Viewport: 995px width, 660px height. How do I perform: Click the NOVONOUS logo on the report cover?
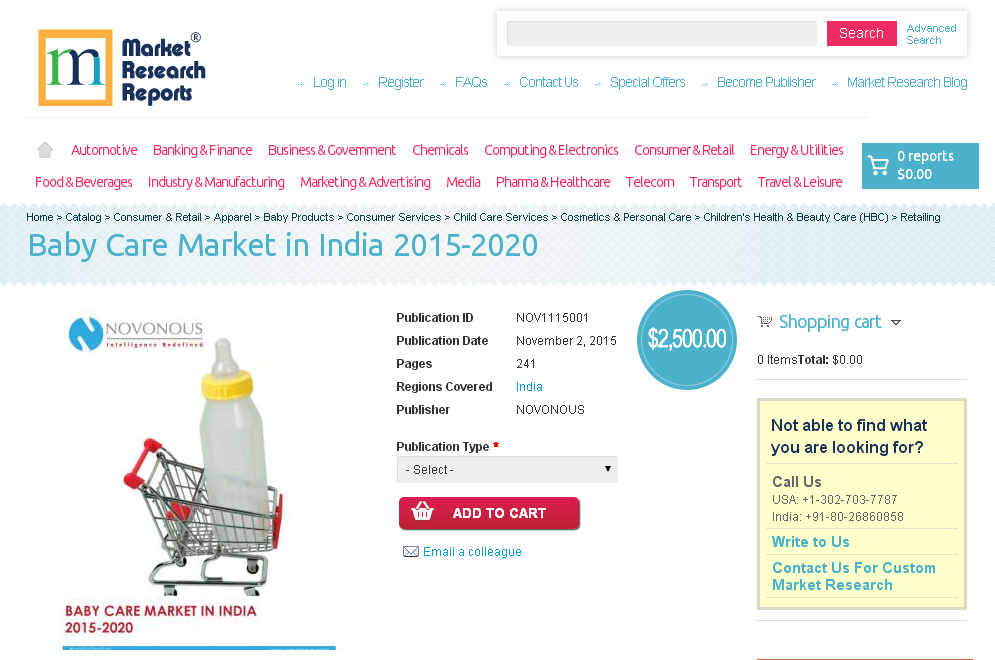(134, 333)
